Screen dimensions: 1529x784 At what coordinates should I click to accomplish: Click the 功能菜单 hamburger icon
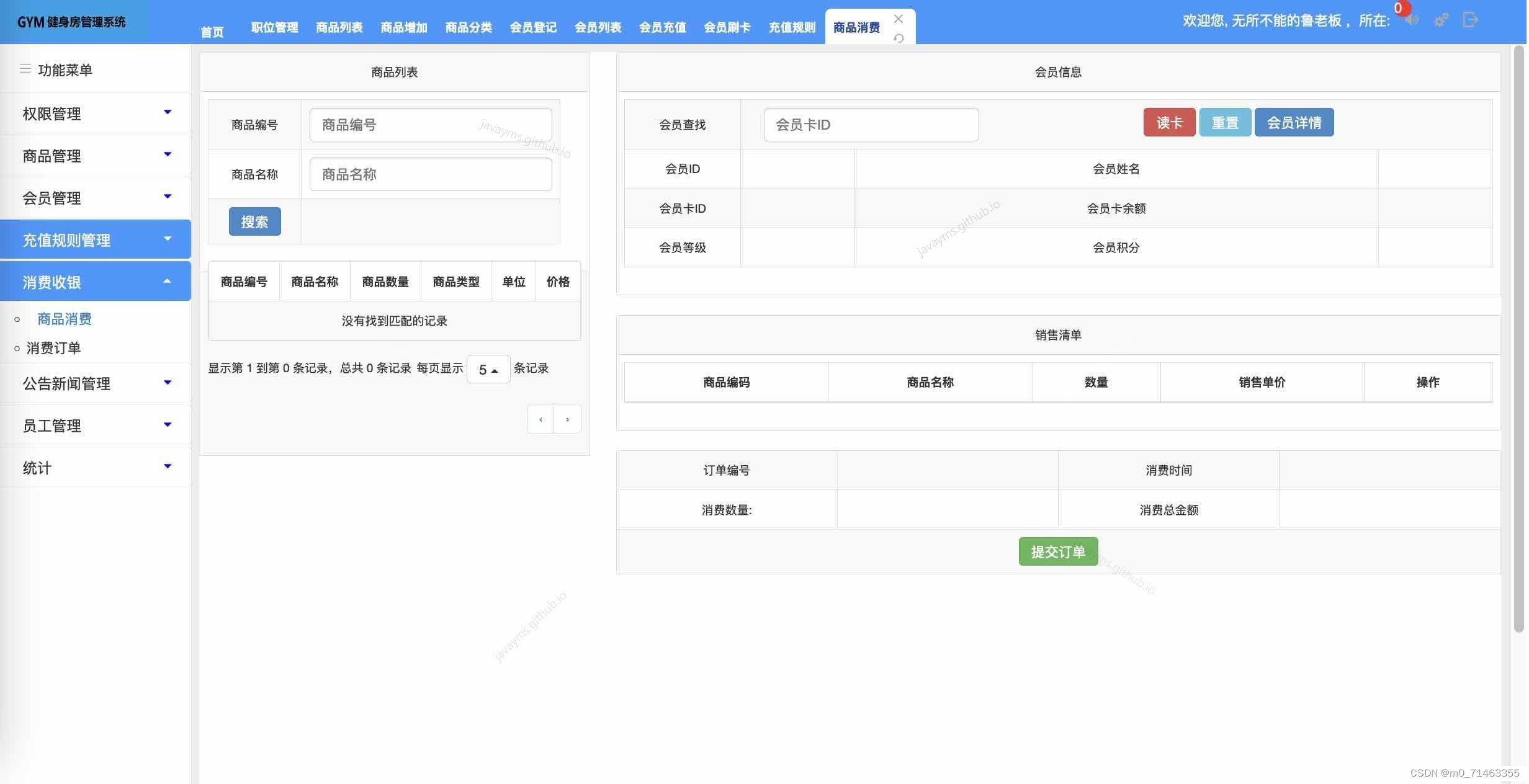tap(25, 69)
